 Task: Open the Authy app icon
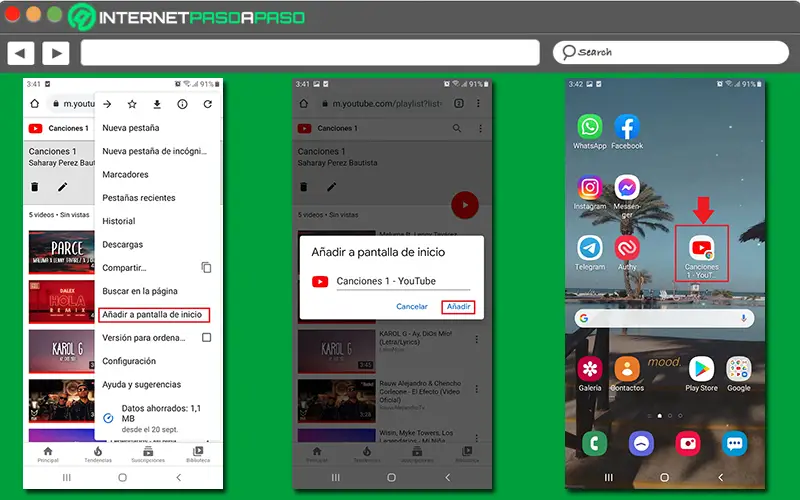(627, 248)
